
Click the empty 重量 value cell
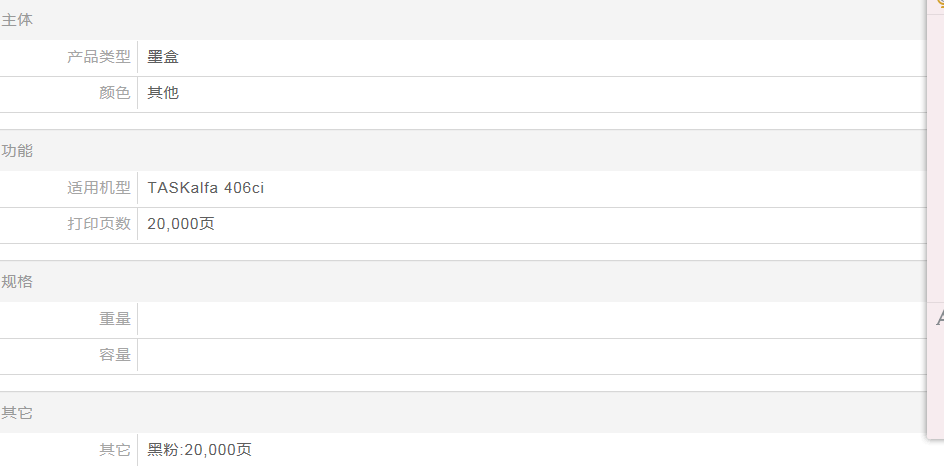point(530,319)
